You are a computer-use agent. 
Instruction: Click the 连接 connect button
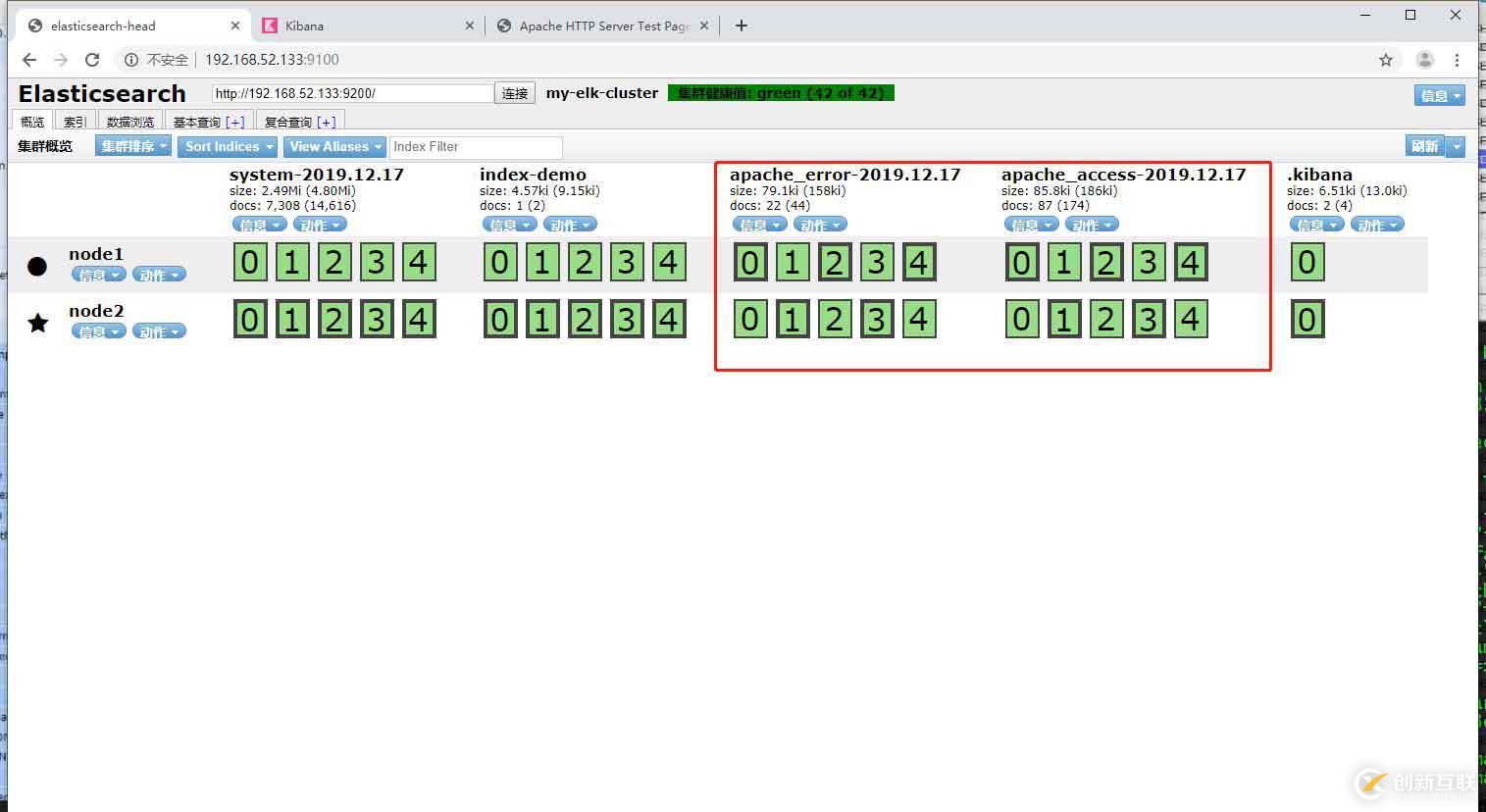click(x=515, y=93)
